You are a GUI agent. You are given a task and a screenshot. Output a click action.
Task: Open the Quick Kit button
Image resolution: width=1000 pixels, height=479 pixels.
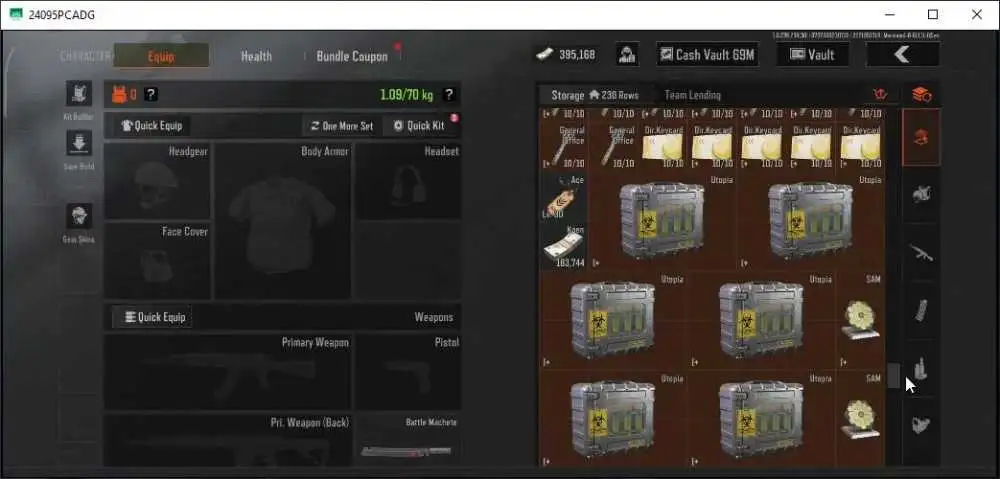point(419,126)
